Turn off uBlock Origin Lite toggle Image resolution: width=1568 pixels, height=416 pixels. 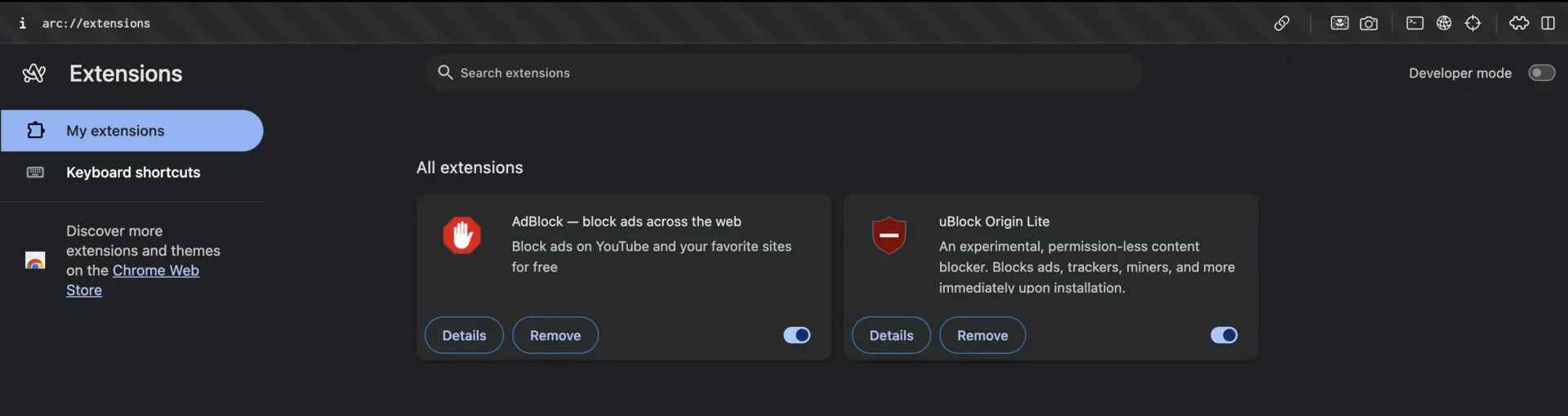[1224, 335]
